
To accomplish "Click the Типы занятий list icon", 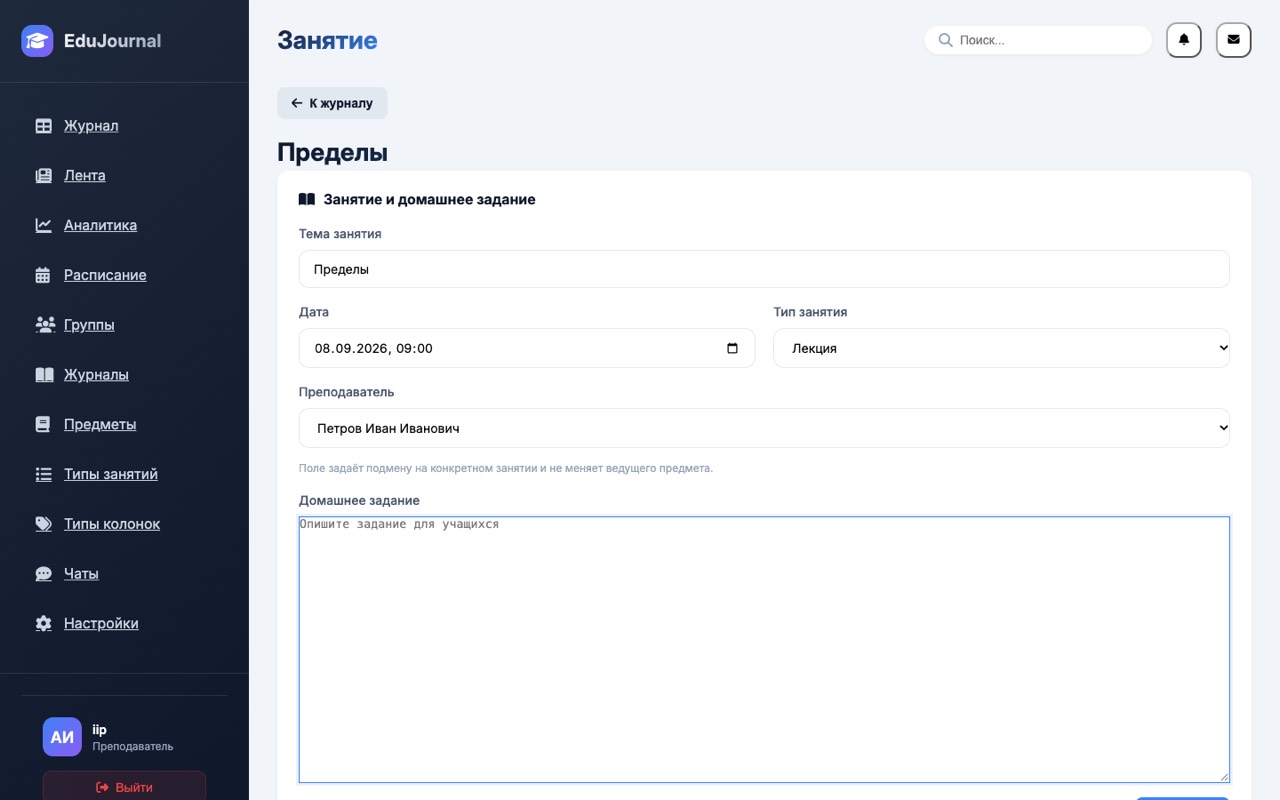I will pyautogui.click(x=43, y=475).
